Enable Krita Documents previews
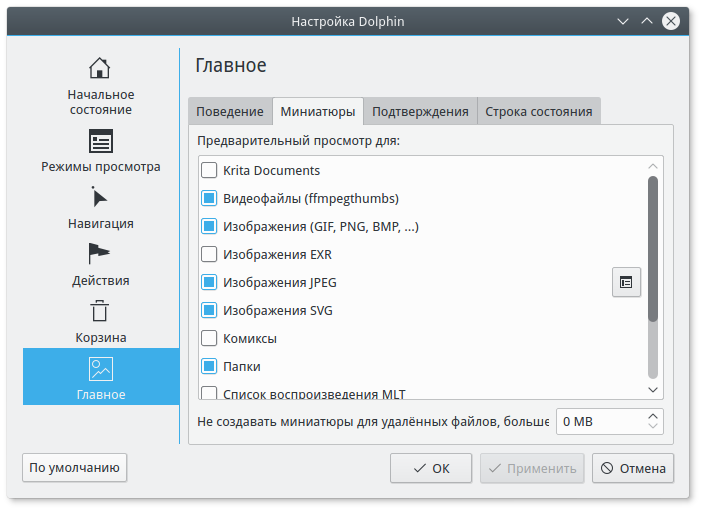This screenshot has width=702, height=511. tap(209, 171)
